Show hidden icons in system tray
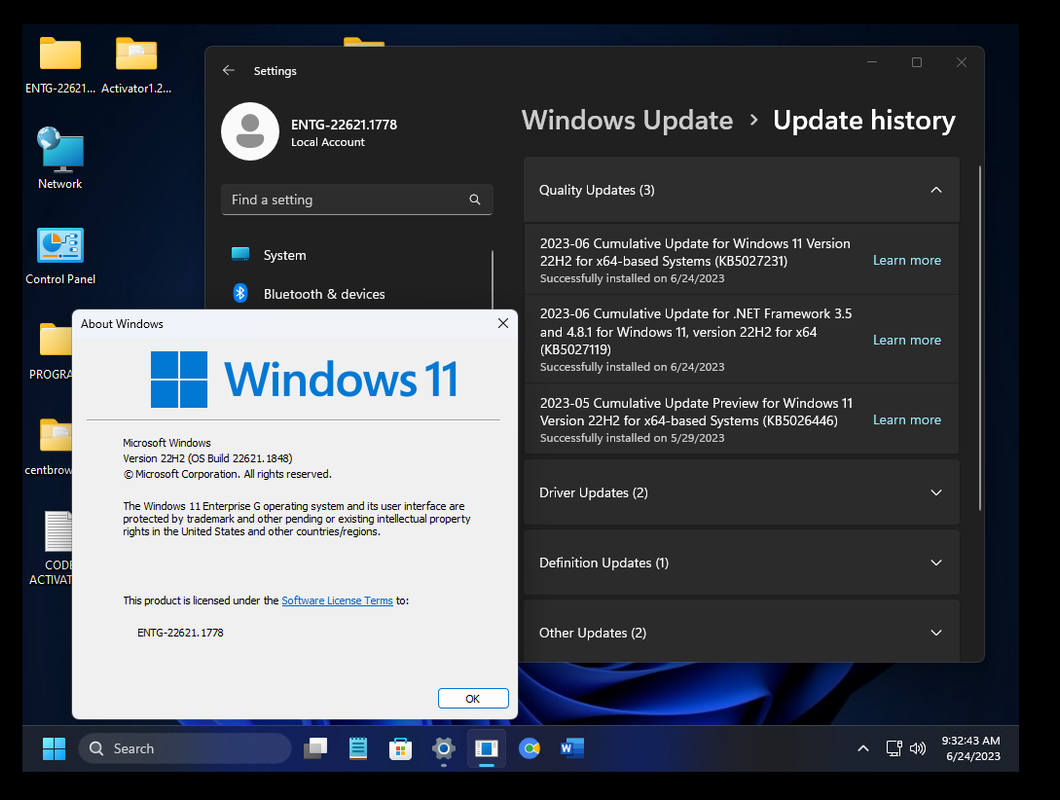Screen dimensions: 1060x800 pyautogui.click(x=863, y=749)
